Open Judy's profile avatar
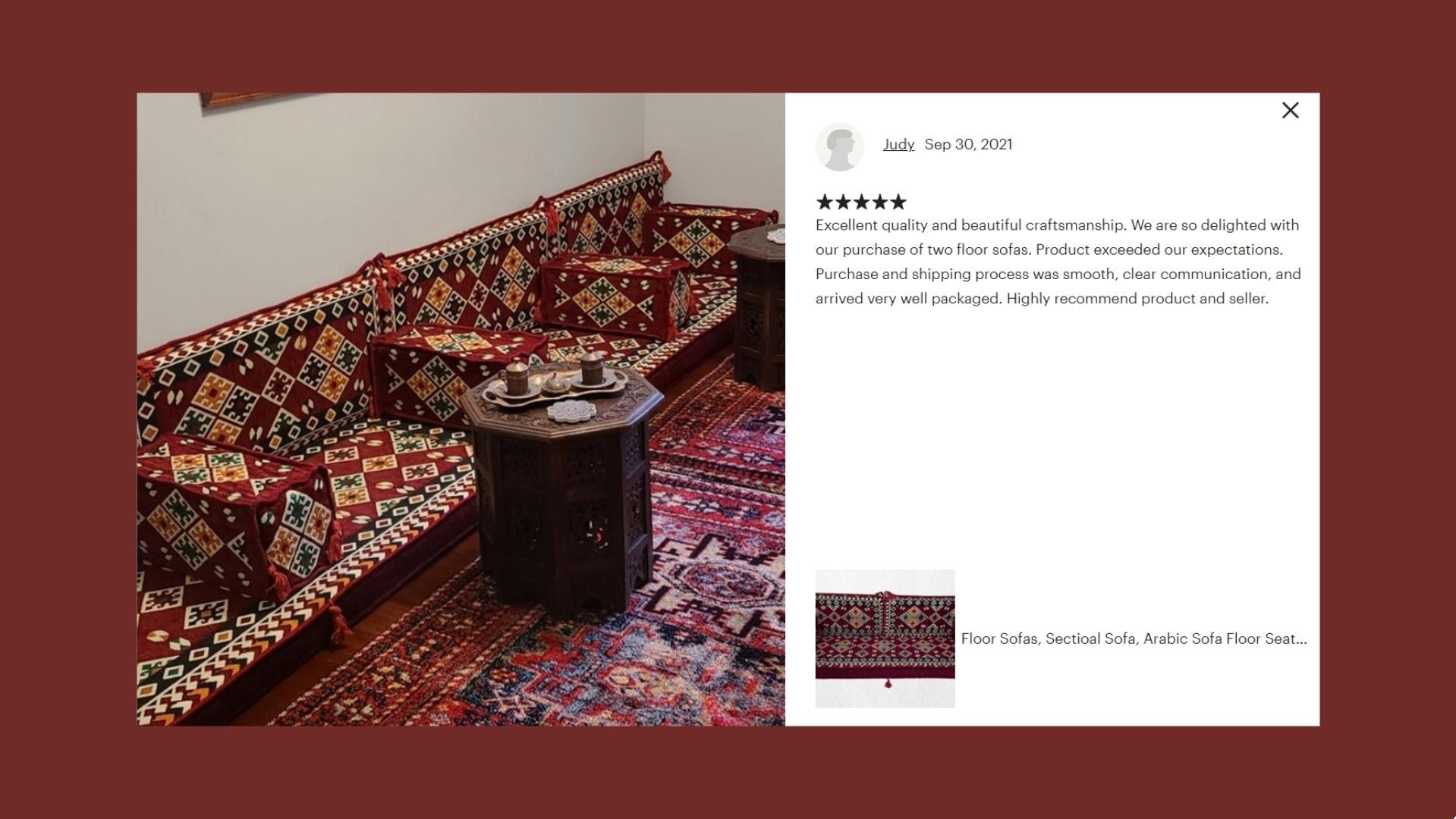 pos(840,146)
